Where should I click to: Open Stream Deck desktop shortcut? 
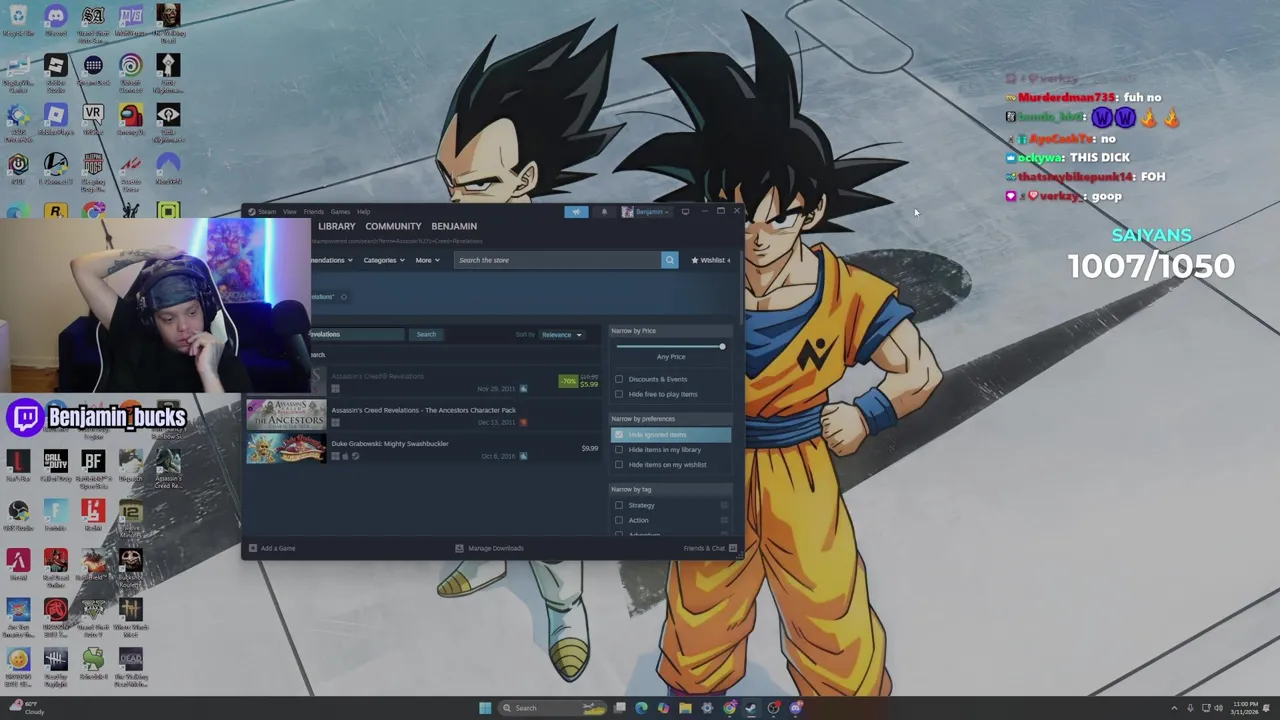point(93,72)
